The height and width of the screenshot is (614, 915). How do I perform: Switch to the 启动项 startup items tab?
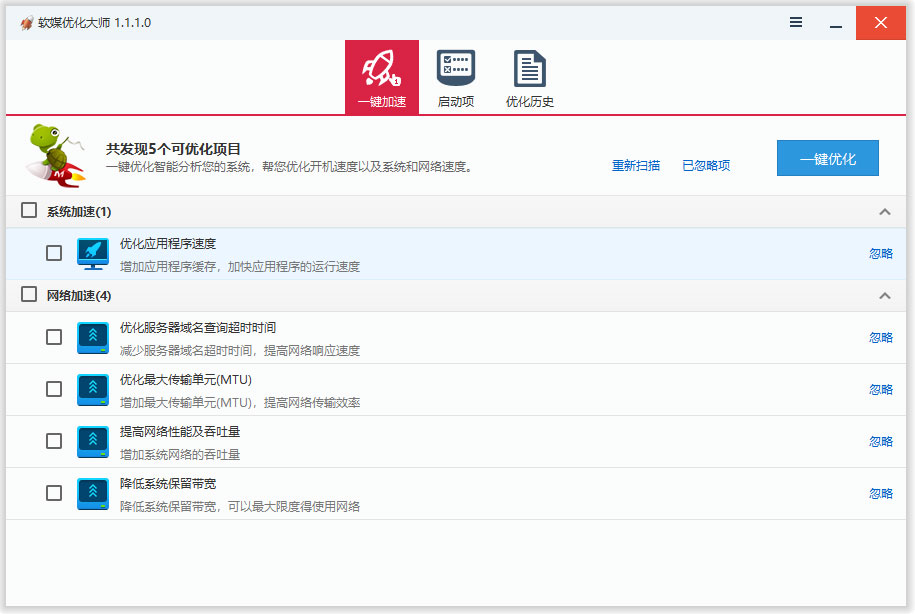(x=455, y=77)
